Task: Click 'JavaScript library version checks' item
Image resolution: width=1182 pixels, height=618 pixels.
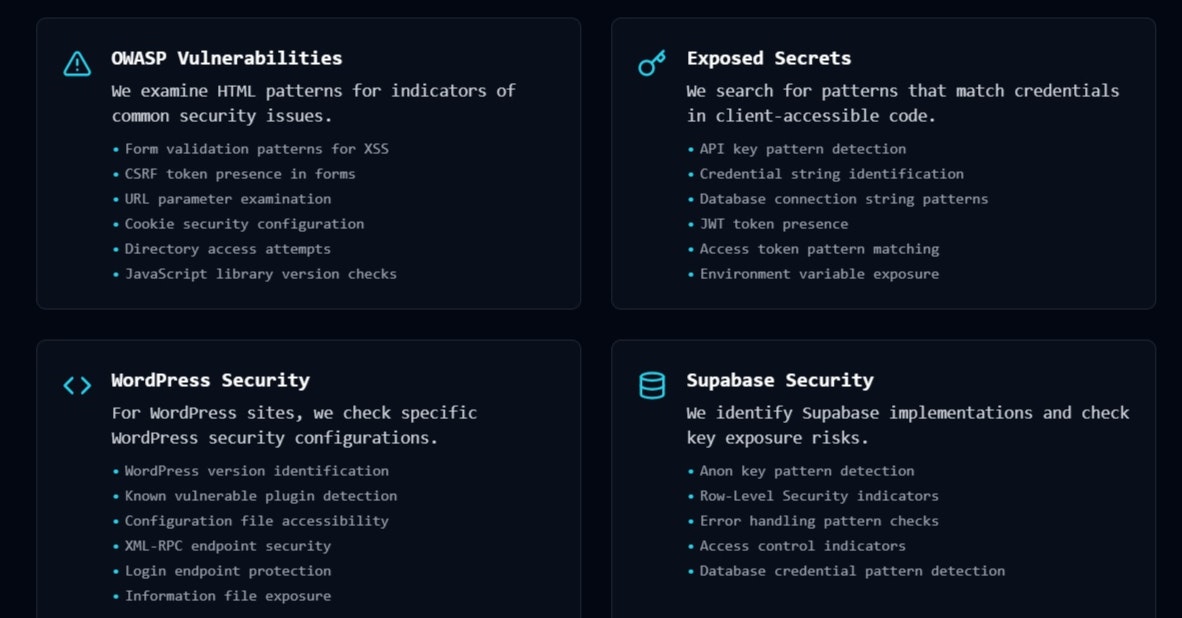Action: (260, 274)
